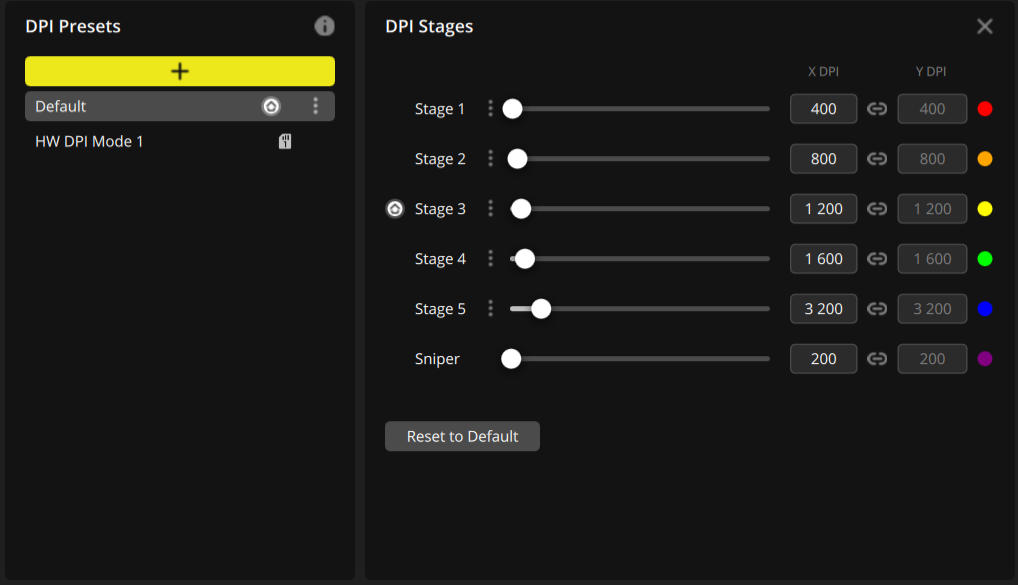Add a new DPI preset
Screen dimensions: 1018x585
180,71
